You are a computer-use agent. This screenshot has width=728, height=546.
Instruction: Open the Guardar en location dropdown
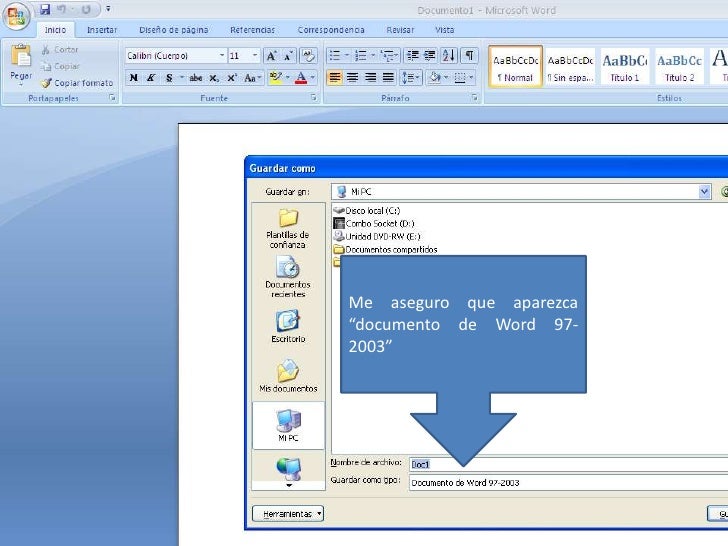click(x=704, y=192)
